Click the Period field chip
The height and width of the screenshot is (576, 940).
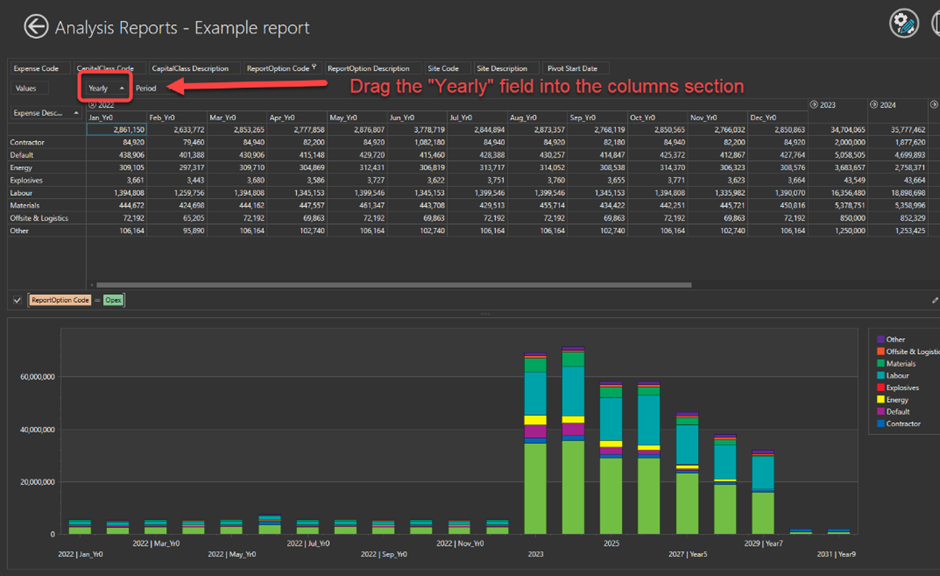coord(146,88)
